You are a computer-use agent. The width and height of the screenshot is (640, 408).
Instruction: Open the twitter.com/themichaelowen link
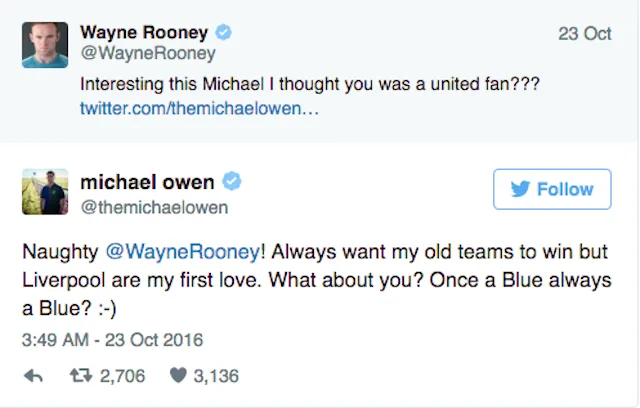click(x=199, y=109)
